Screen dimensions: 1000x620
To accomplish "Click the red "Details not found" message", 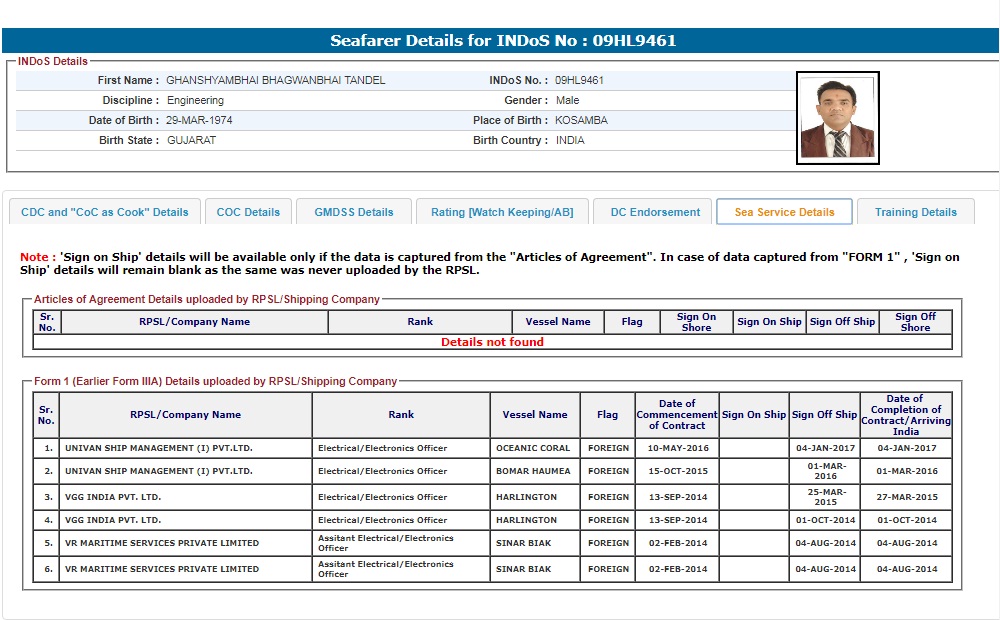I will click(492, 342).
